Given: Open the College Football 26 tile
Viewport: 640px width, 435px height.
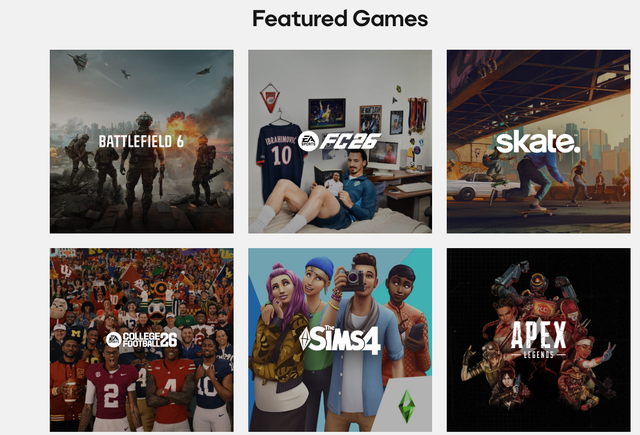Looking at the screenshot, I should (x=142, y=340).
